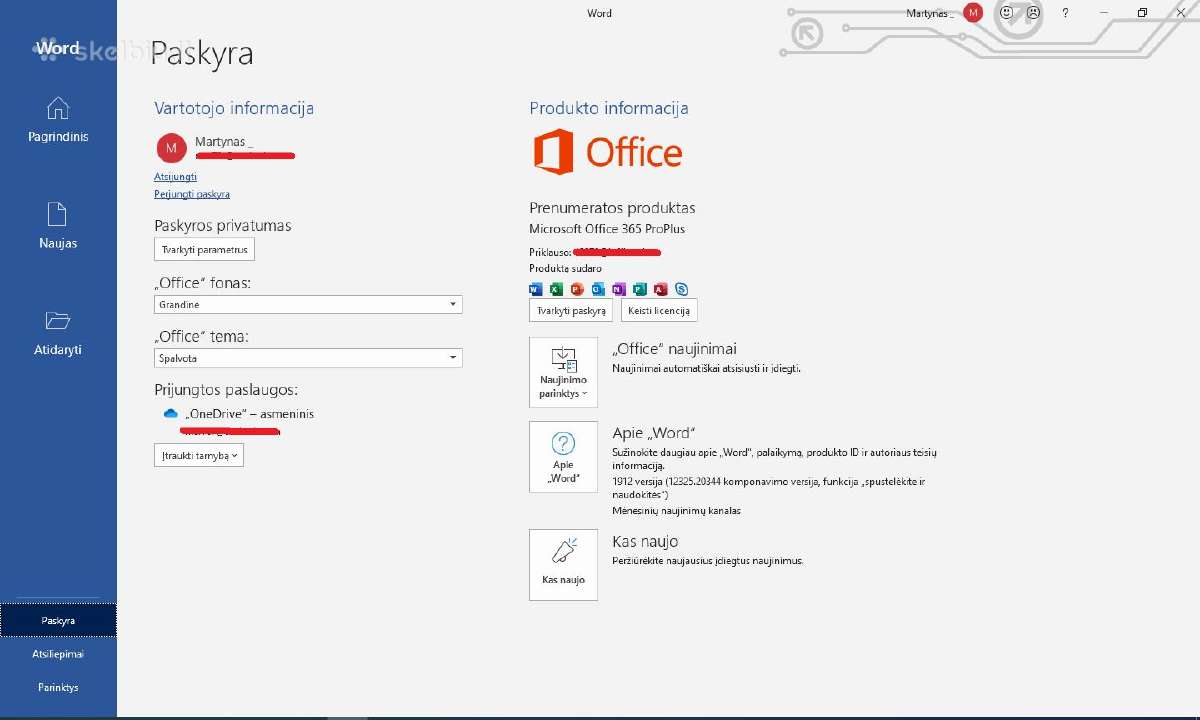The image size is (1200, 720).
Task: Click the Skype app icon
Action: (681, 289)
